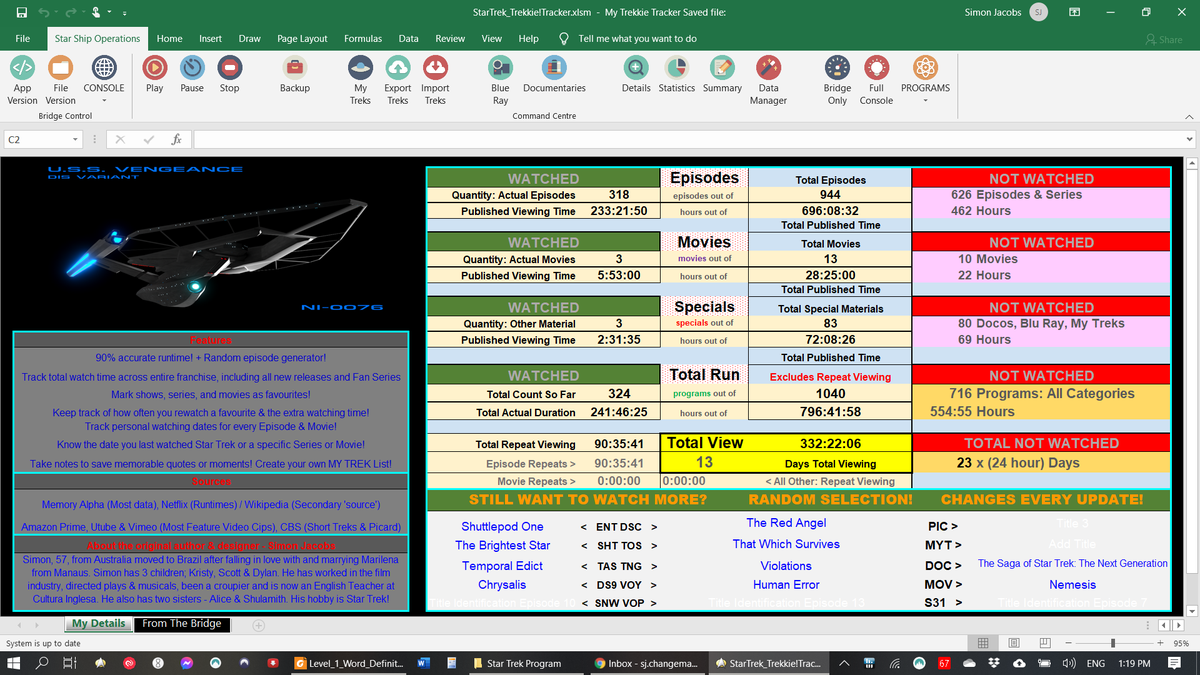Click the insert function fx icon
The height and width of the screenshot is (675, 1200).
pos(176,140)
